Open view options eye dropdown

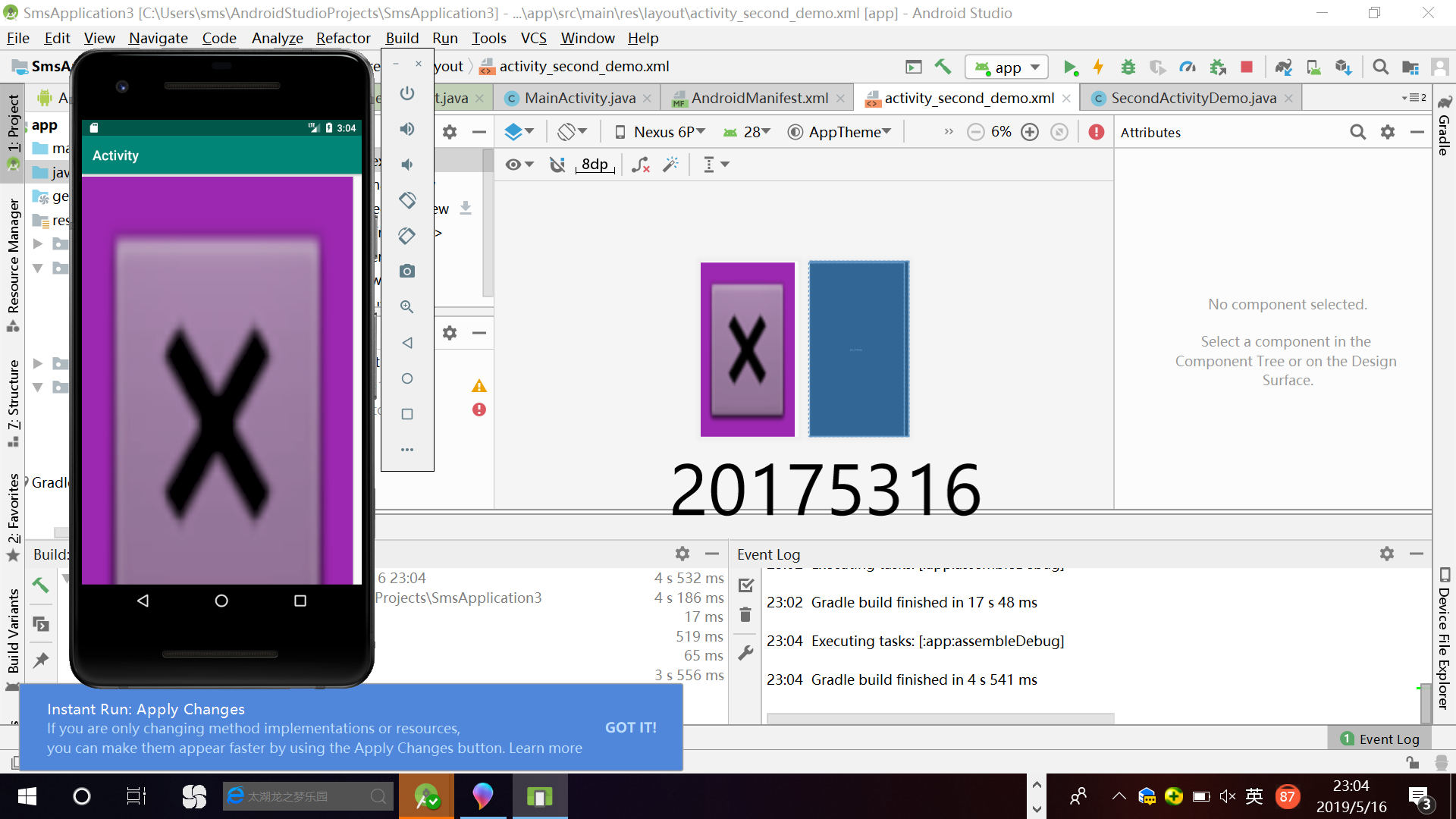519,165
